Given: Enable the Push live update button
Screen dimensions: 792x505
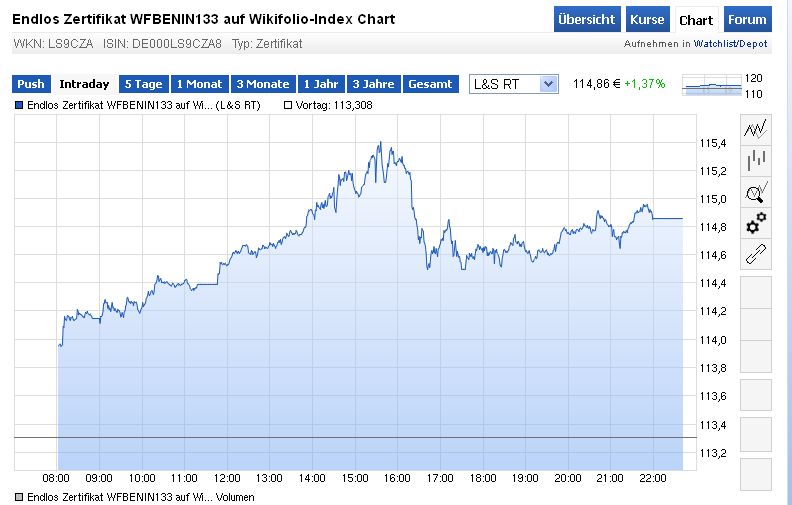Looking at the screenshot, I should (31, 85).
